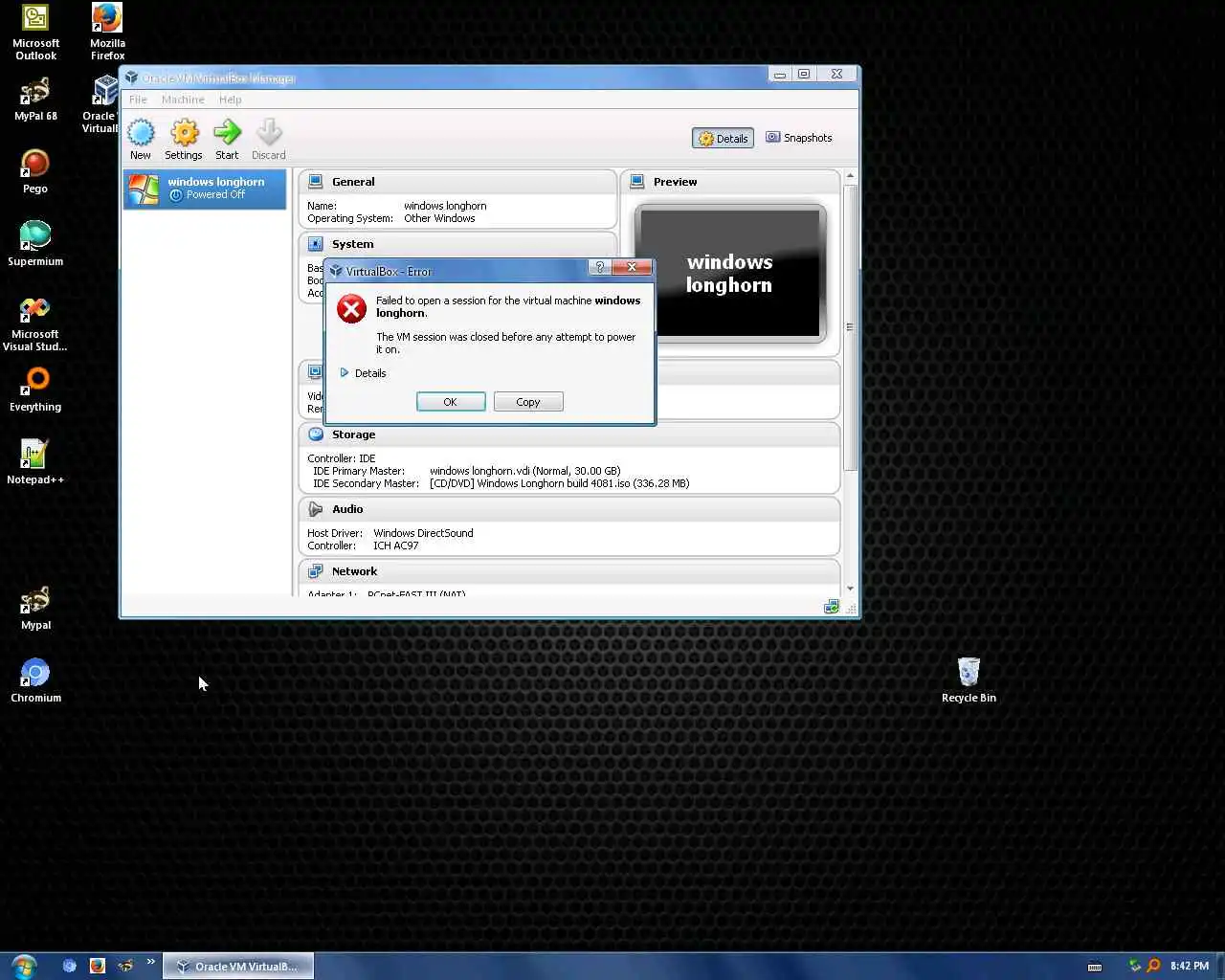Click the Everything search tray icon
This screenshot has width=1225, height=980.
click(x=1153, y=967)
